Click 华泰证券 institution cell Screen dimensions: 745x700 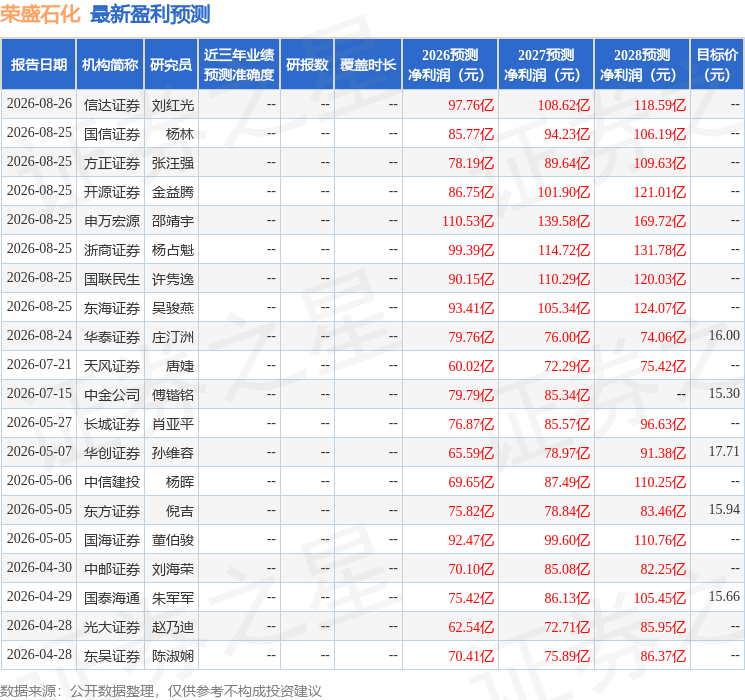[112, 337]
